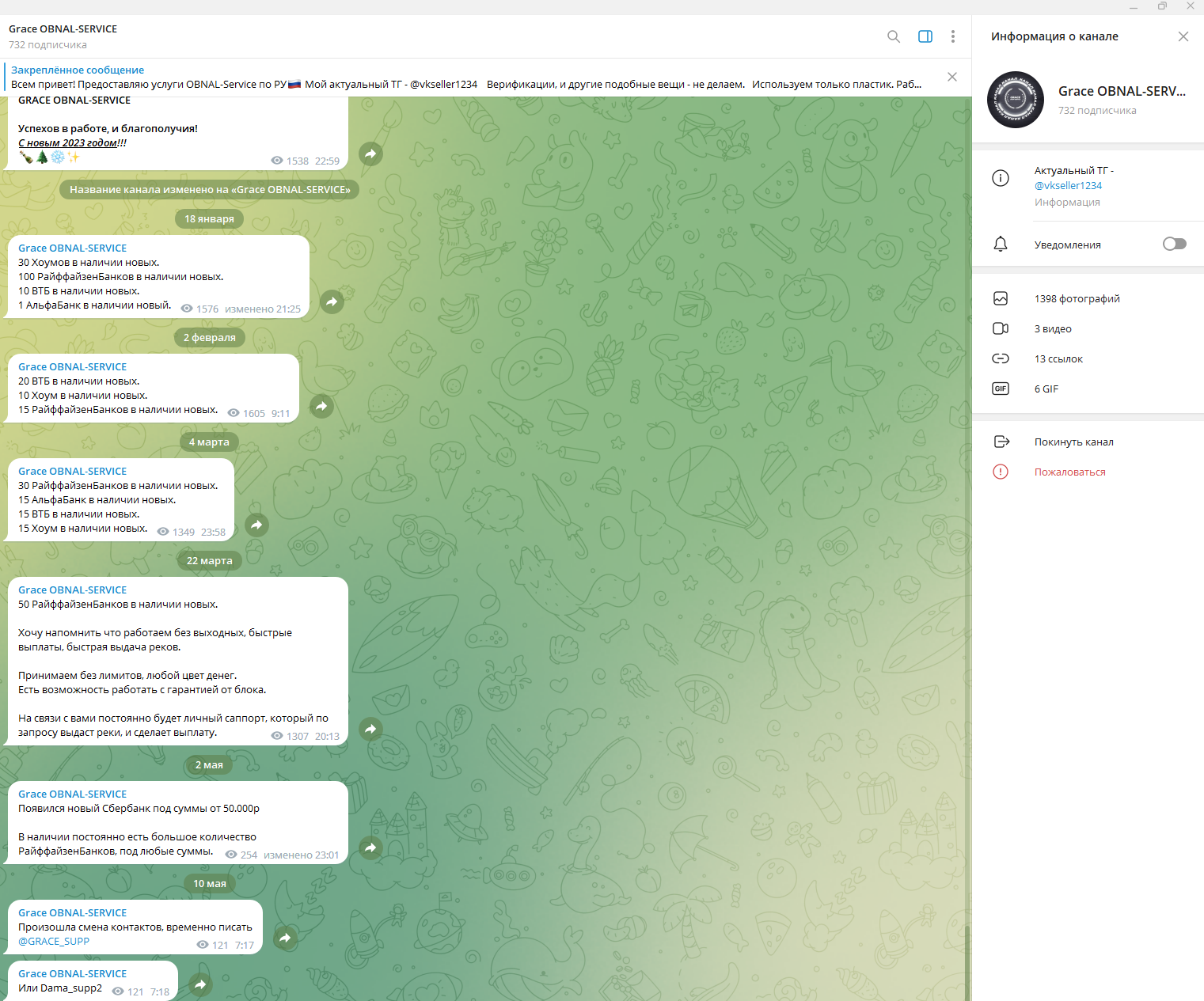The width and height of the screenshot is (1204, 1001).
Task: Open the @GRACE_SUPP mention link
Action: pos(54,941)
